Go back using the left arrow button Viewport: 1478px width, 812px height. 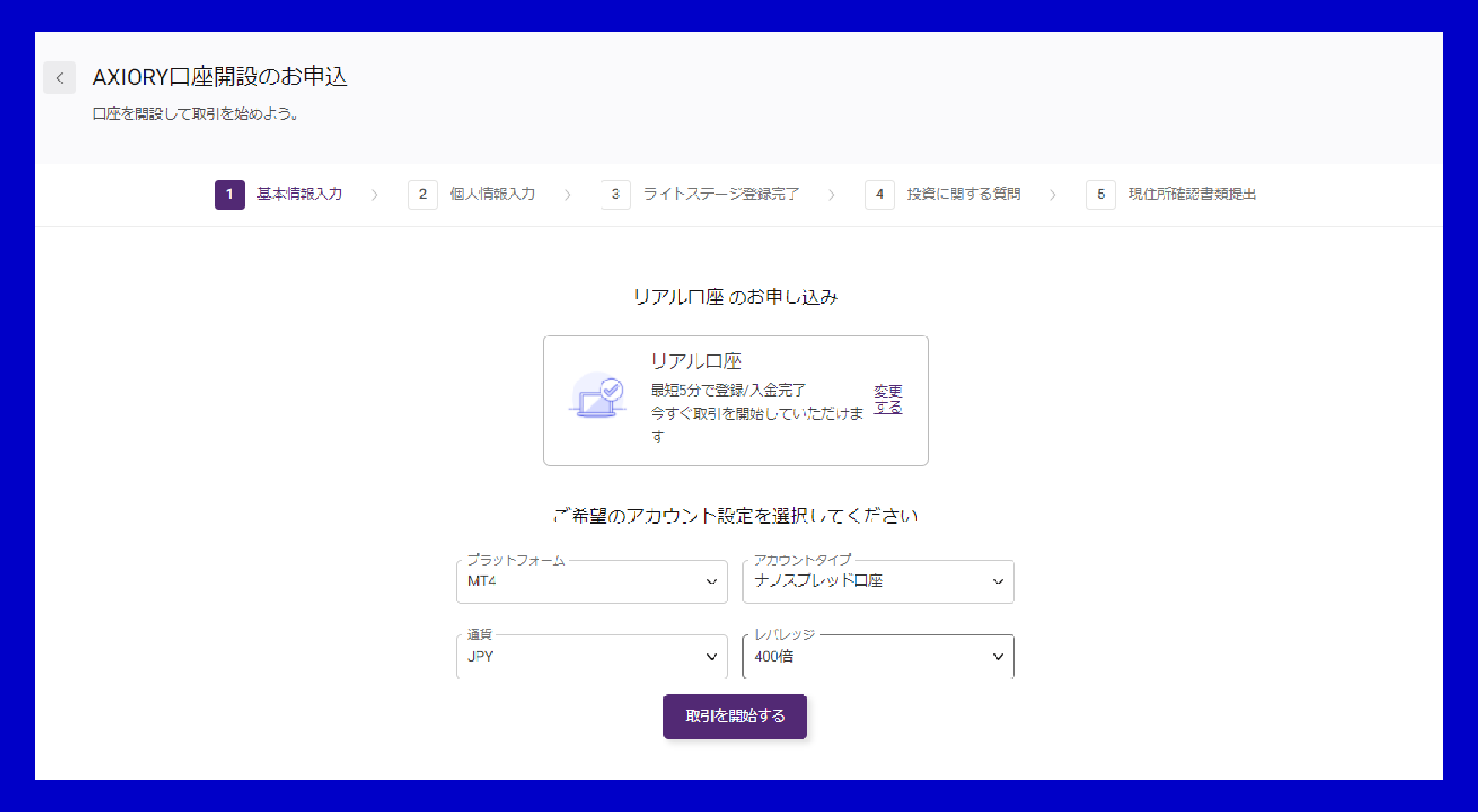click(59, 77)
